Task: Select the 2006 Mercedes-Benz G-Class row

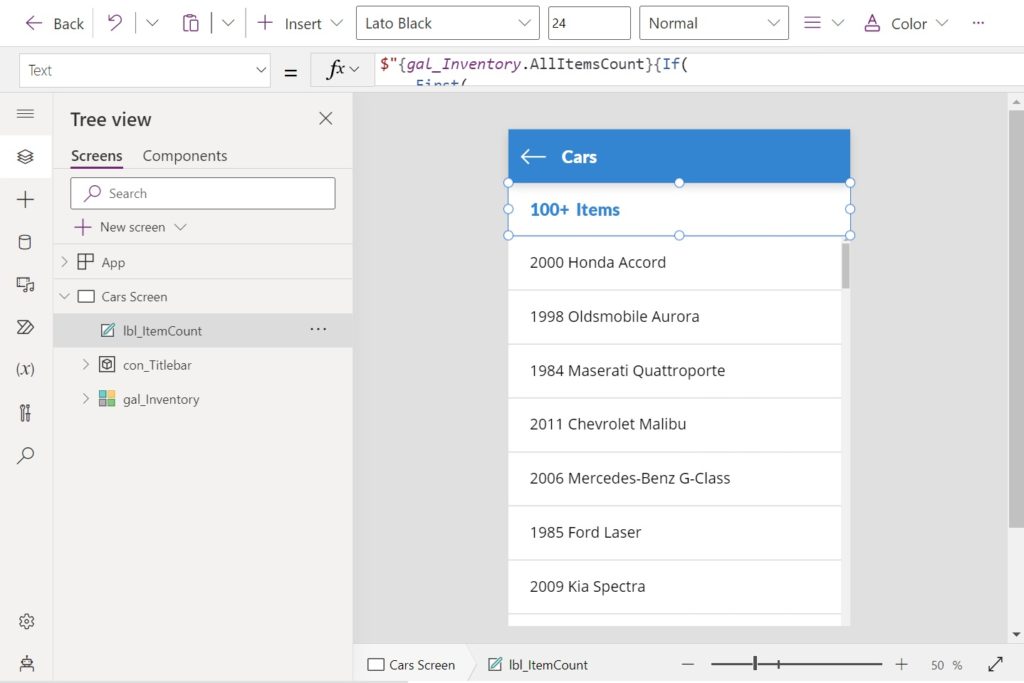Action: tap(675, 479)
